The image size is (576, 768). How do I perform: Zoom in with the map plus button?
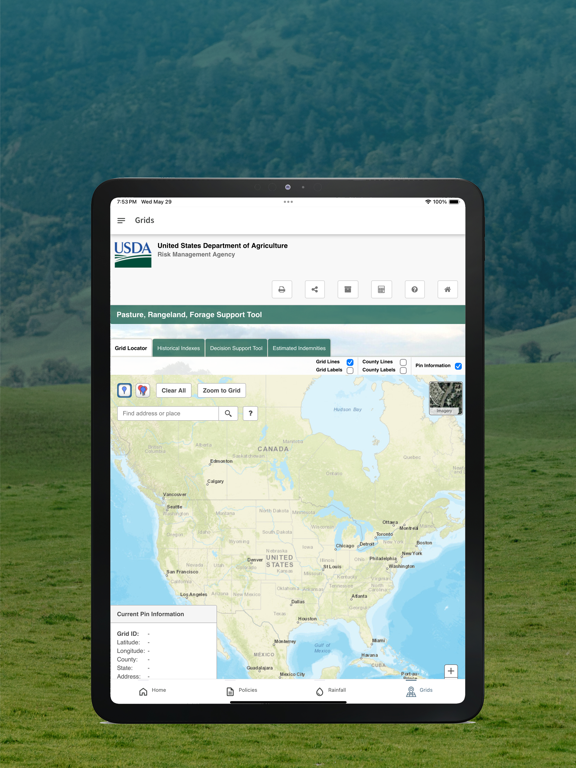[451, 671]
